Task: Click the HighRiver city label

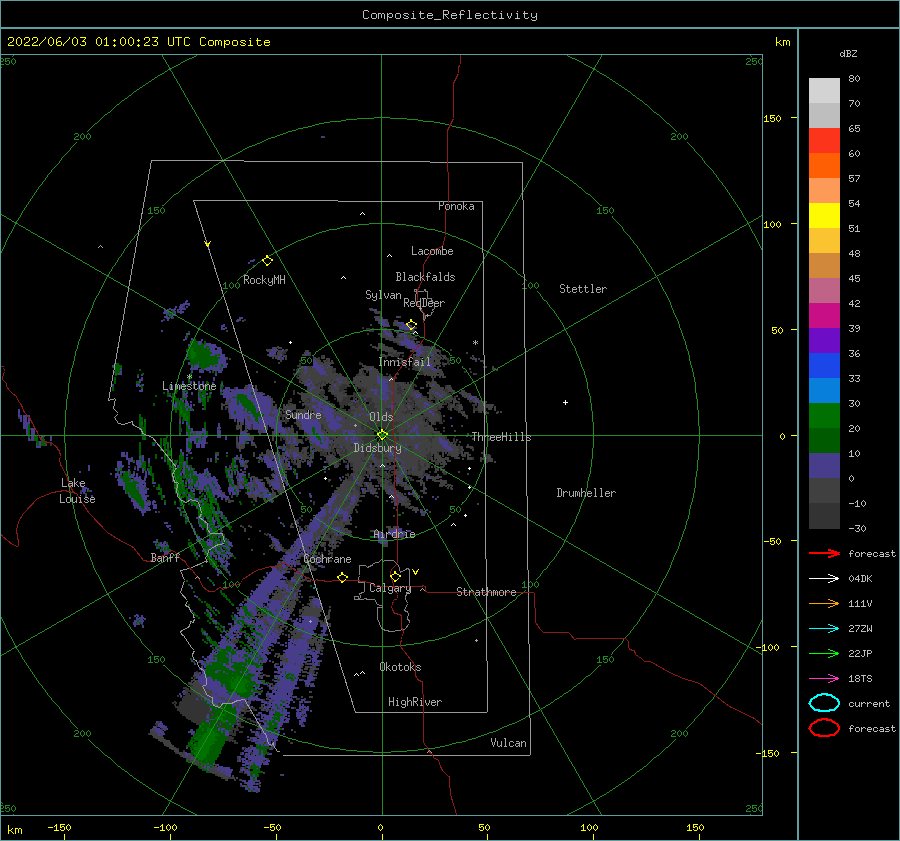Action: tap(415, 702)
